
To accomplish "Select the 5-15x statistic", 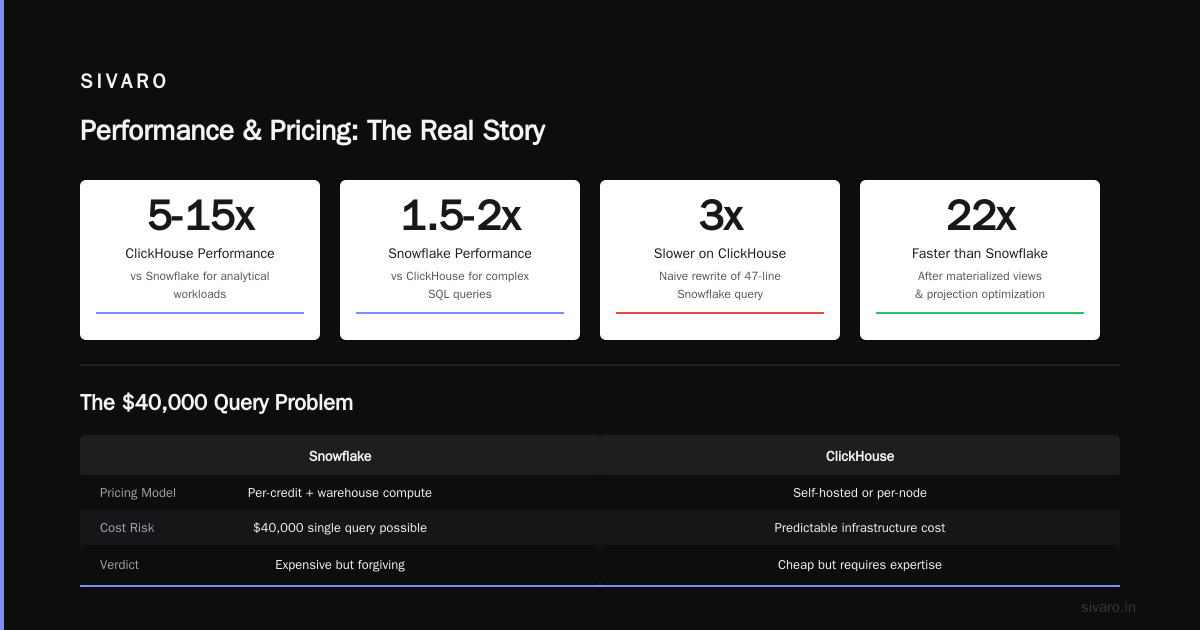I will (x=200, y=215).
